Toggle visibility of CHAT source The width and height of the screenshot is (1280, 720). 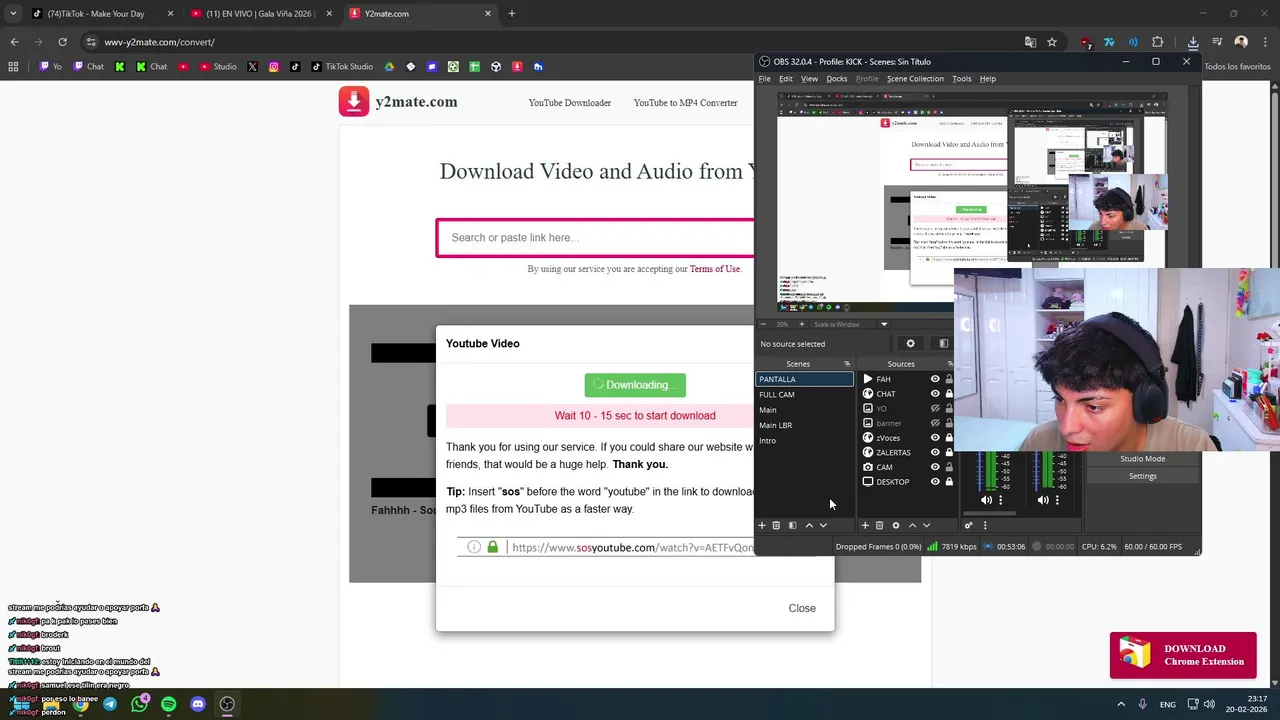[935, 394]
